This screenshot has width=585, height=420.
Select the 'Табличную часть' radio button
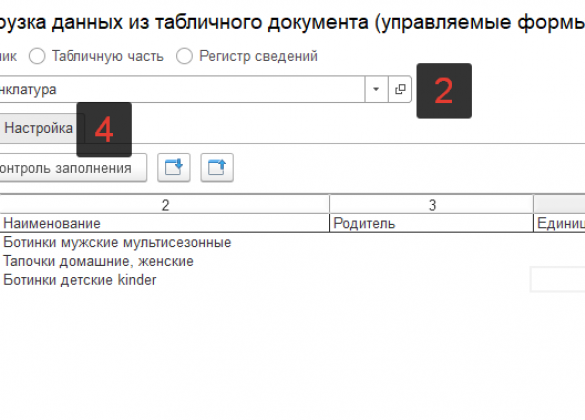(x=37, y=56)
